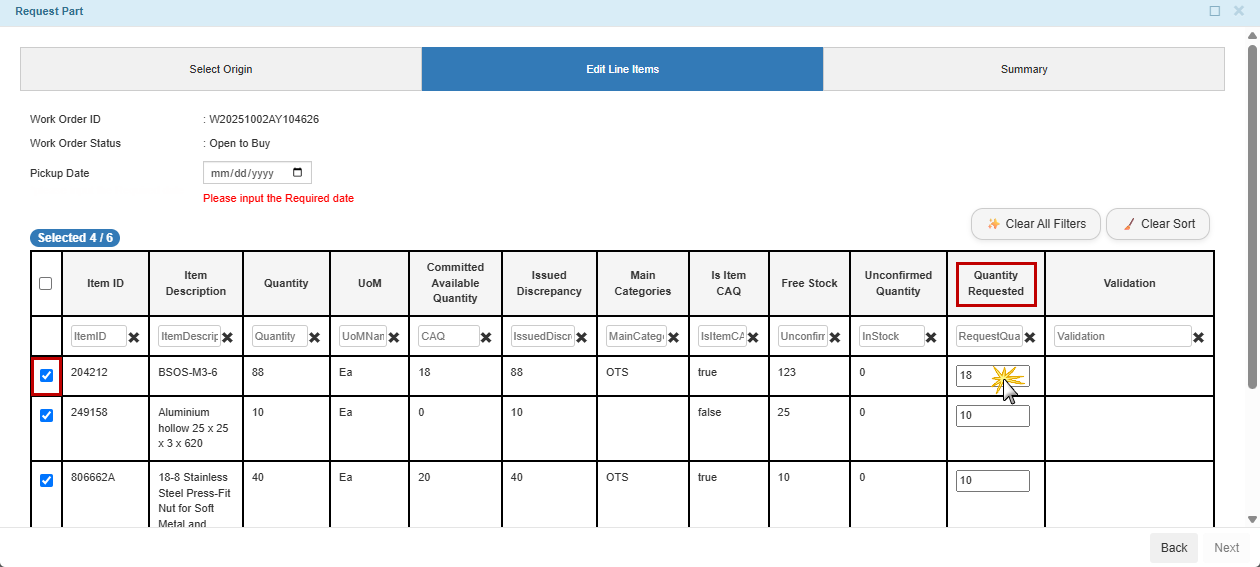Image resolution: width=1260 pixels, height=567 pixels.
Task: Open the Pickup Date calendar picker icon
Action: [297, 173]
